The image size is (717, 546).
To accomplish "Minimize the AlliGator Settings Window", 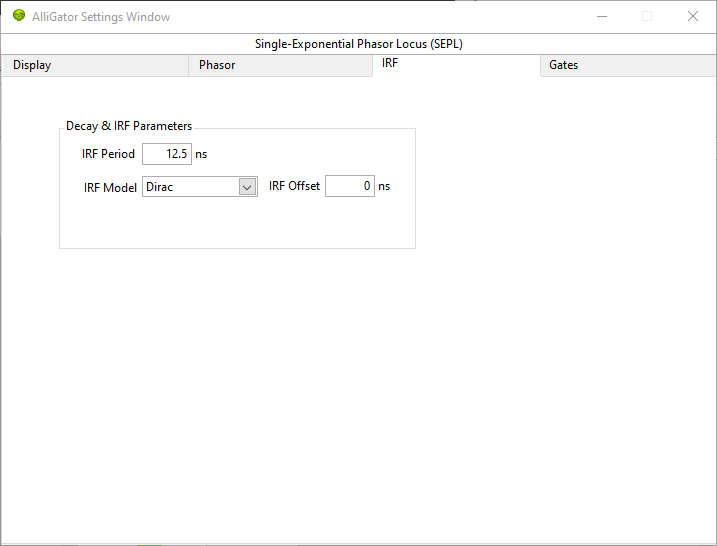I will click(x=602, y=16).
